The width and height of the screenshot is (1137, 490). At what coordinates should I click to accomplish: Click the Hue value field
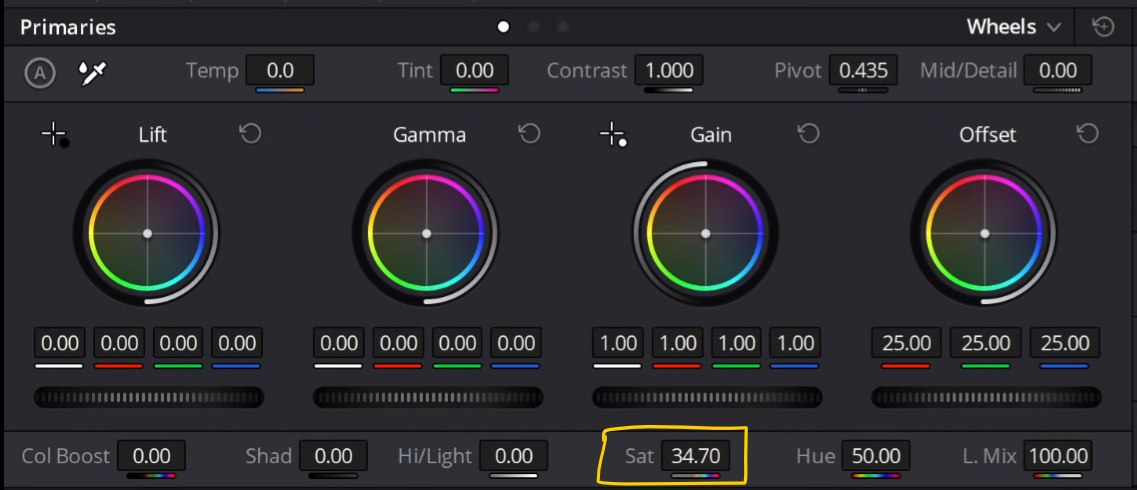click(876, 456)
